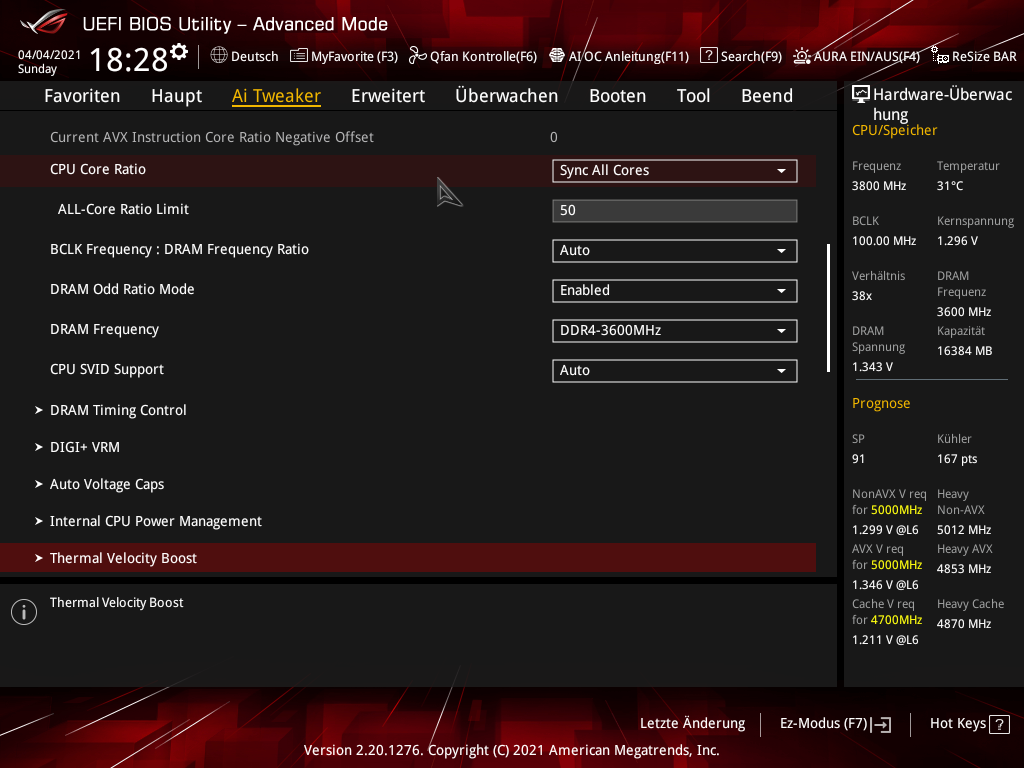Expand Internal CPU Power Management
The width and height of the screenshot is (1024, 768).
click(x=155, y=521)
